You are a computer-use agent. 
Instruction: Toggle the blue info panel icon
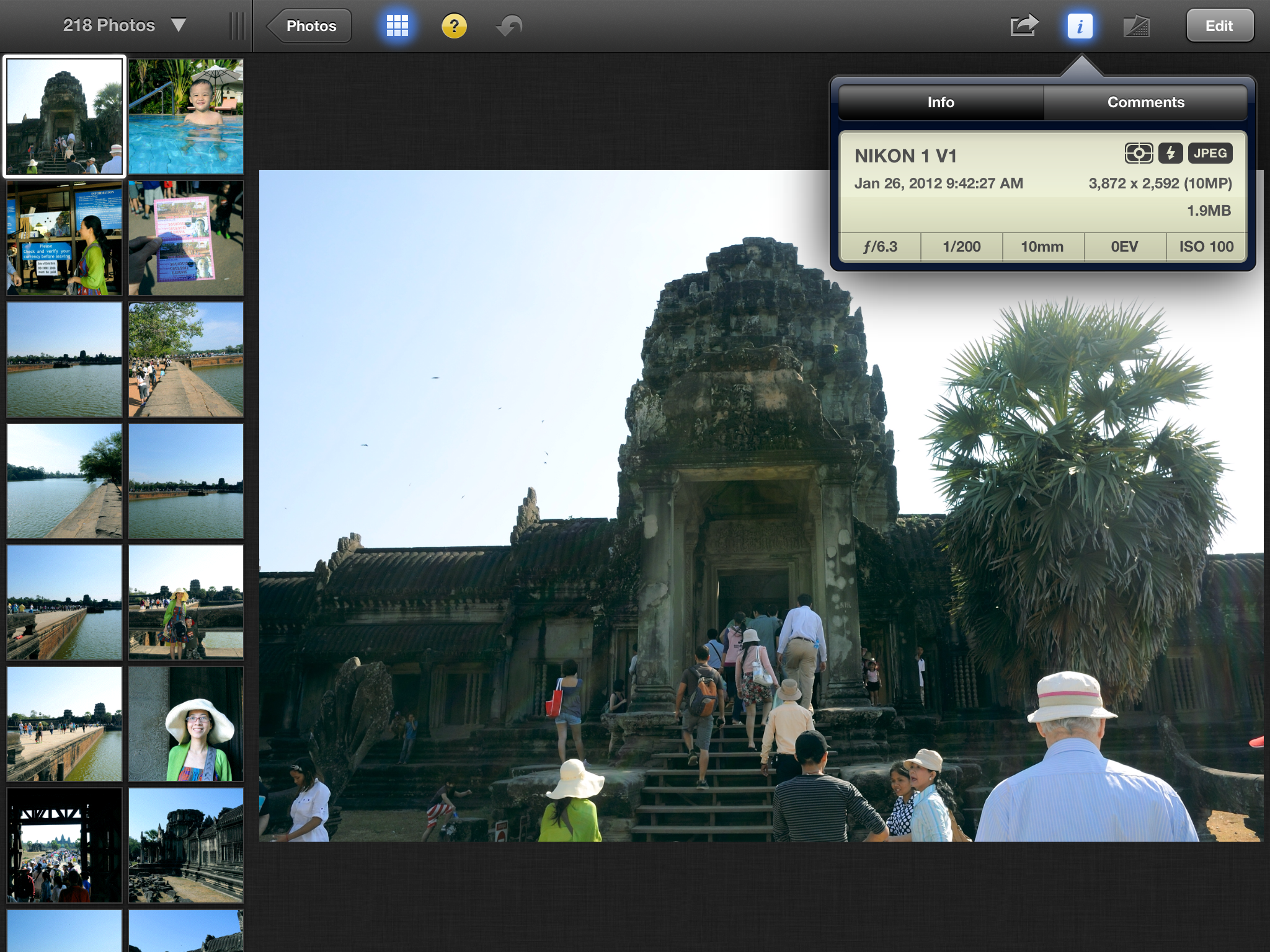pos(1080,26)
